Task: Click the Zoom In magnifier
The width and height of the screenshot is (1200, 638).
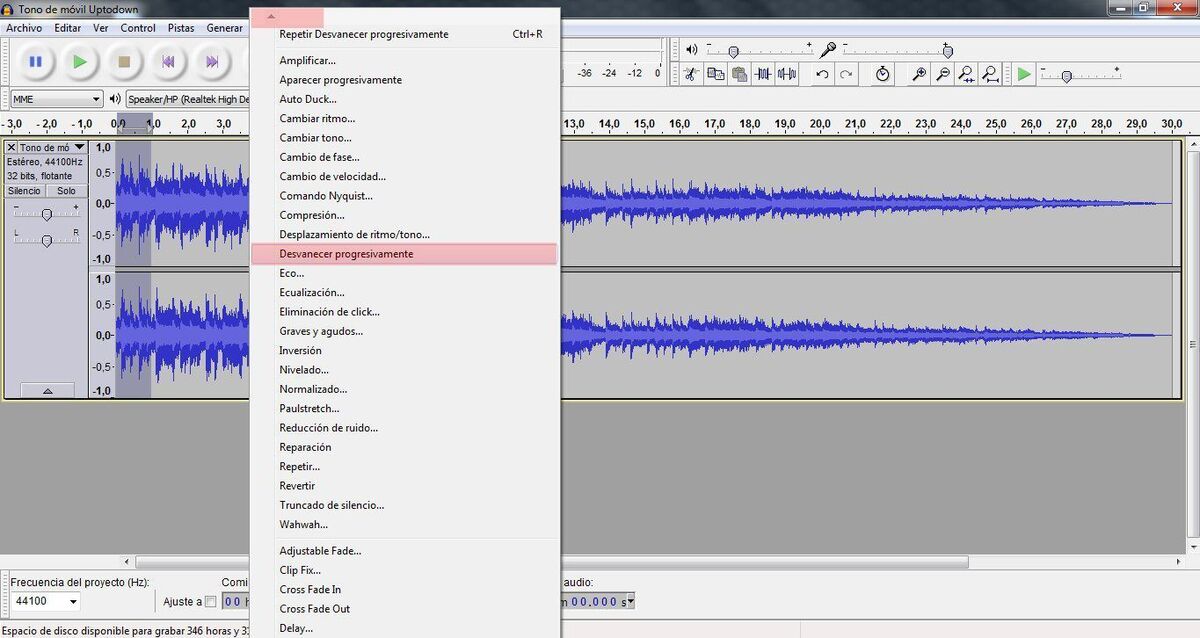Action: (919, 74)
